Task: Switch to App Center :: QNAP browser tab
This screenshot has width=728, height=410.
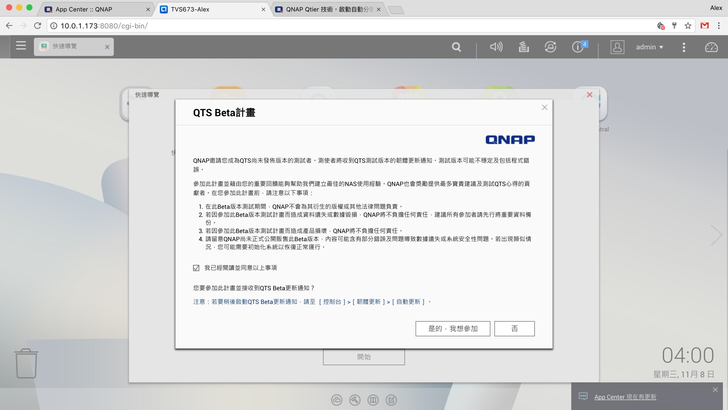Action: (95, 9)
